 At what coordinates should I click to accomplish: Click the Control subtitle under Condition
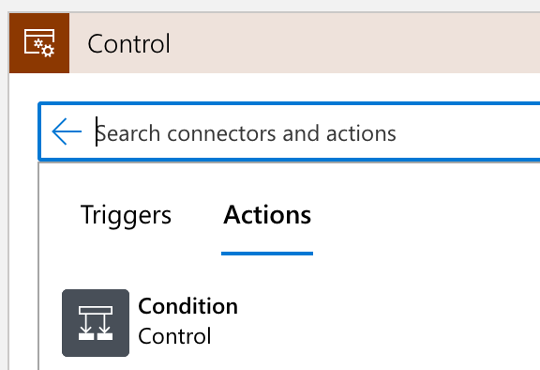click(x=175, y=336)
